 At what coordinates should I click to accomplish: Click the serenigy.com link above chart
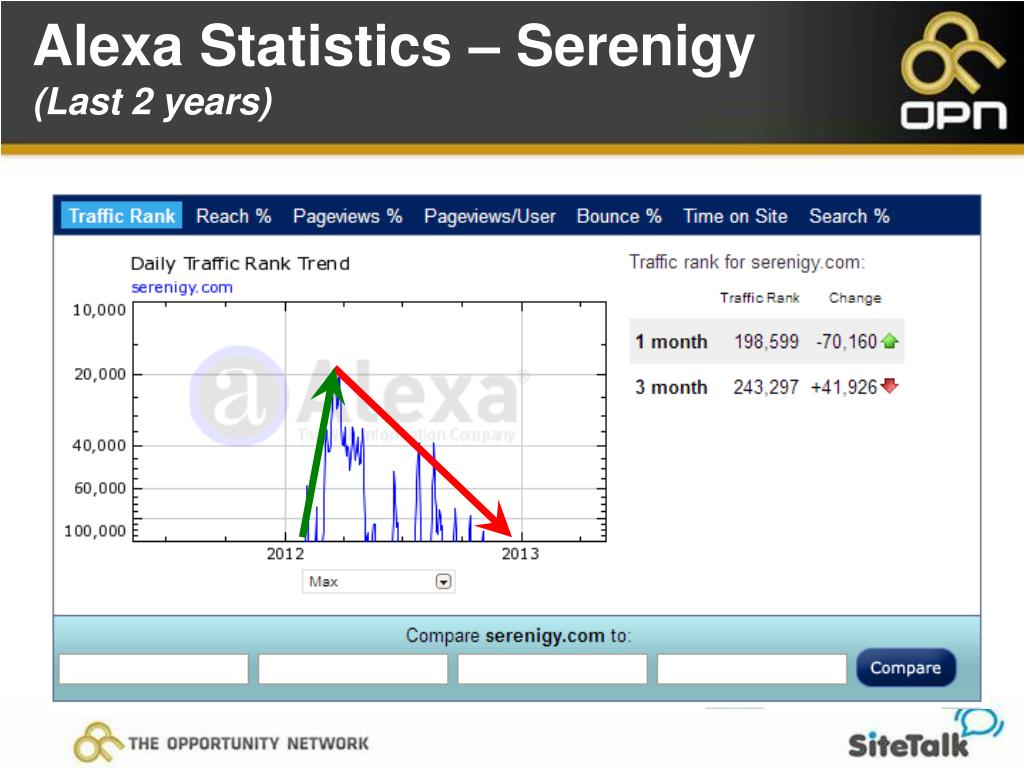[x=182, y=287]
